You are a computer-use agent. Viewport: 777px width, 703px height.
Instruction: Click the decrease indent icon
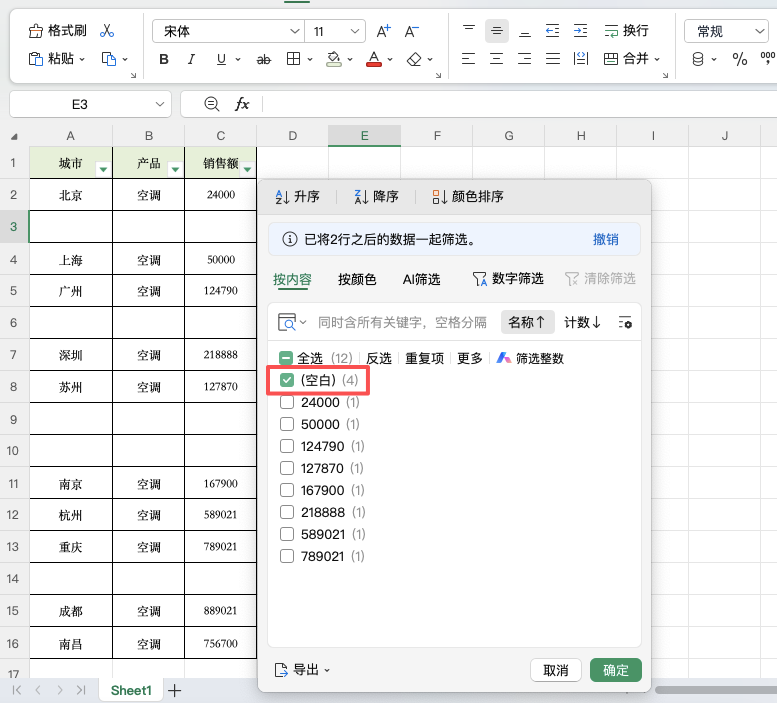[x=553, y=31]
